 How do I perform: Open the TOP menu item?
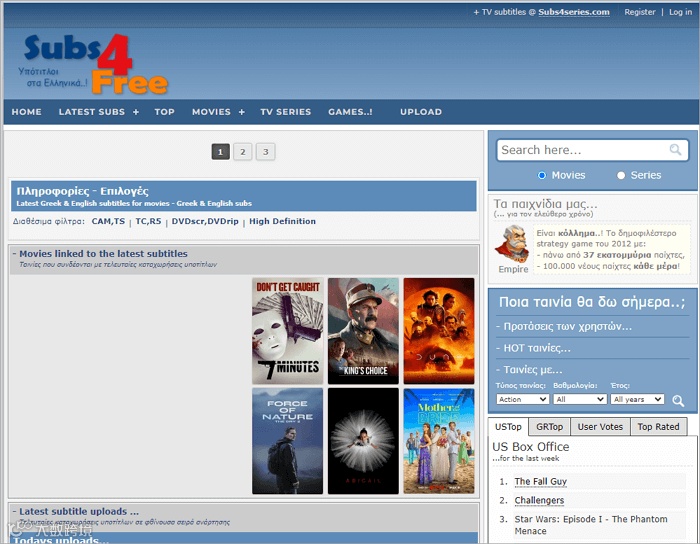(164, 112)
